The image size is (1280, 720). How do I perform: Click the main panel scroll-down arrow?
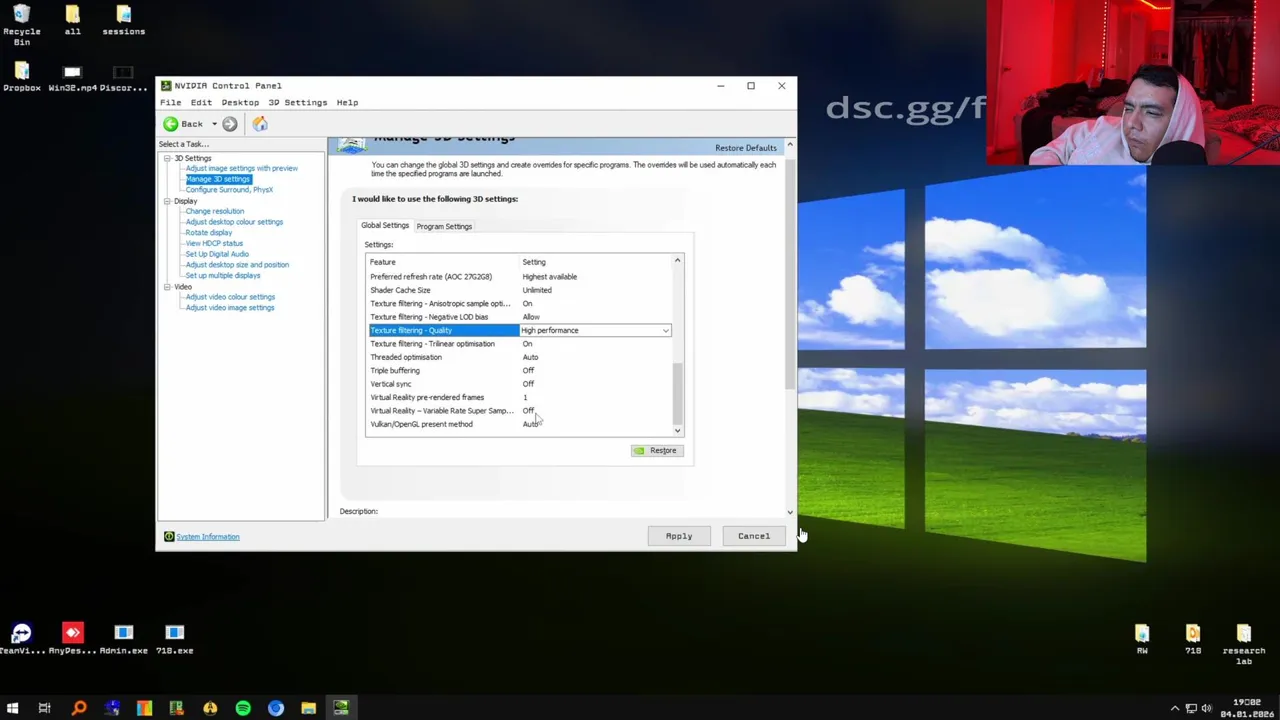tap(790, 512)
